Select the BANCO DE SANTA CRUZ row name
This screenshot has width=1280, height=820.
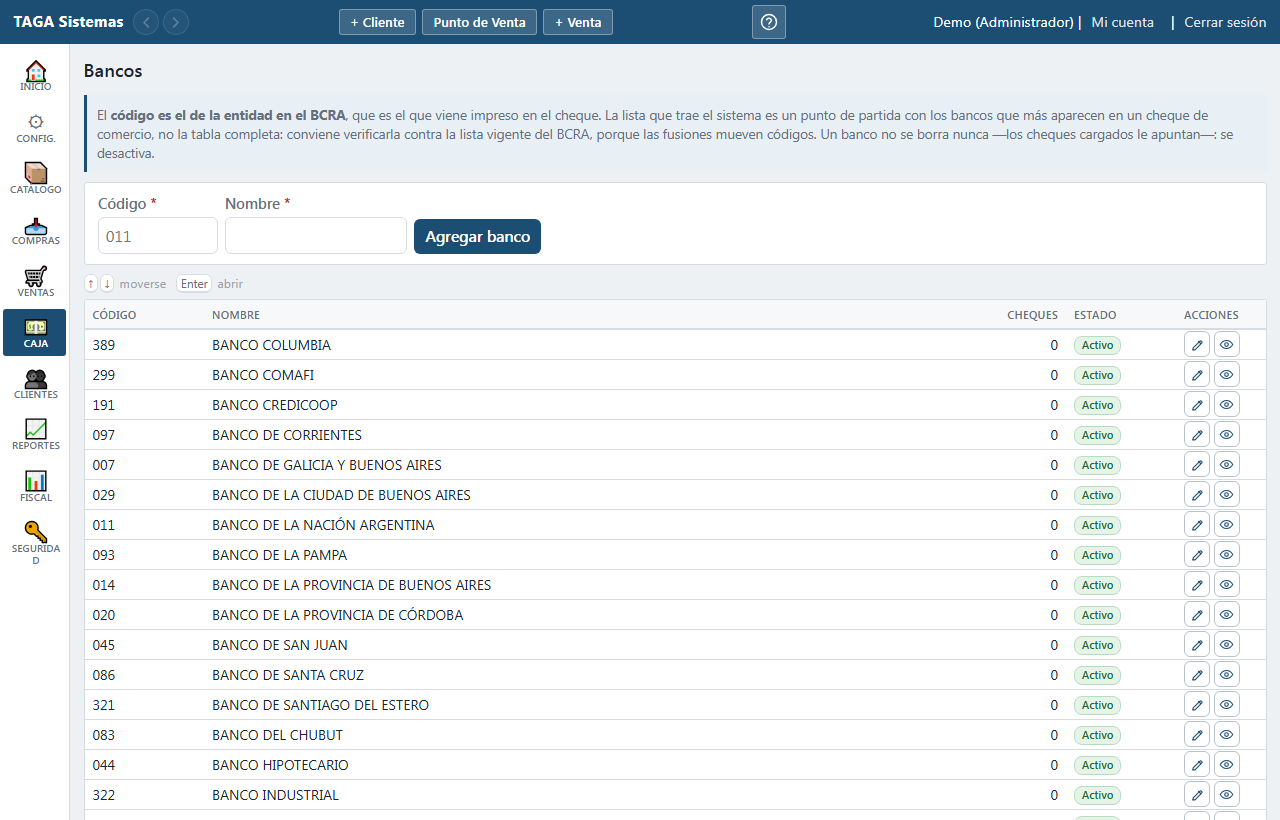pyautogui.click(x=288, y=675)
